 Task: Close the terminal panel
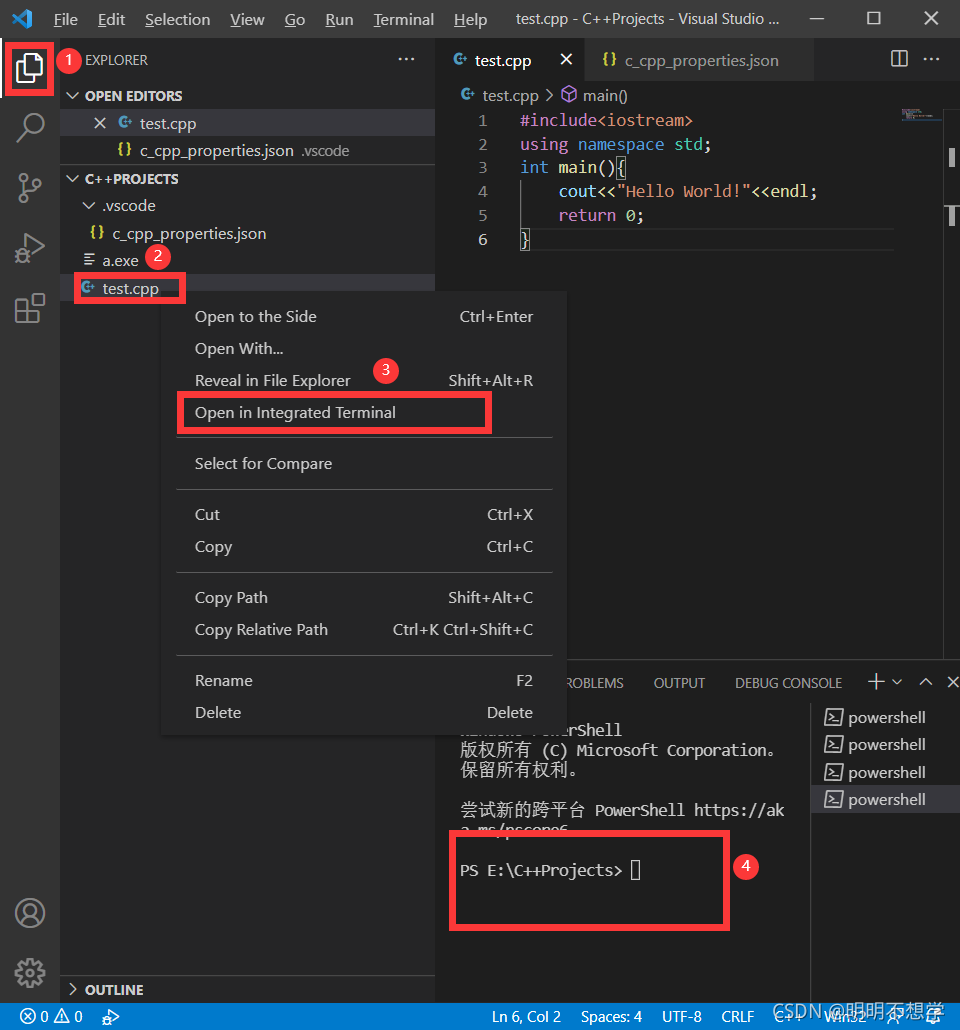pos(952,682)
